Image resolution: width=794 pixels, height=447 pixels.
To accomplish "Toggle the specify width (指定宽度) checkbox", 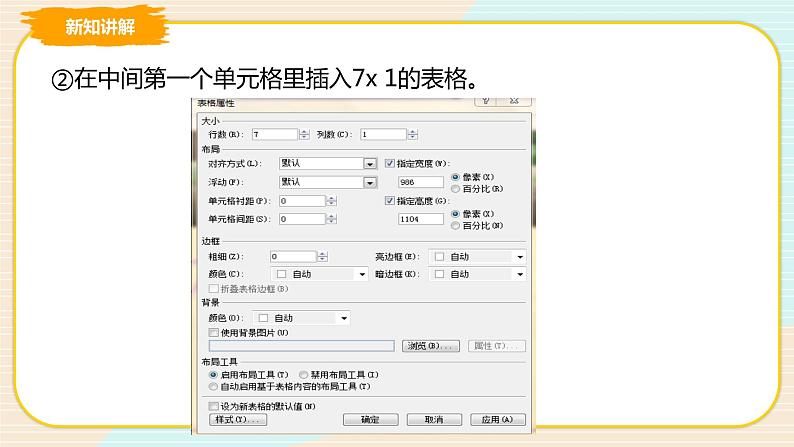I will tap(389, 163).
